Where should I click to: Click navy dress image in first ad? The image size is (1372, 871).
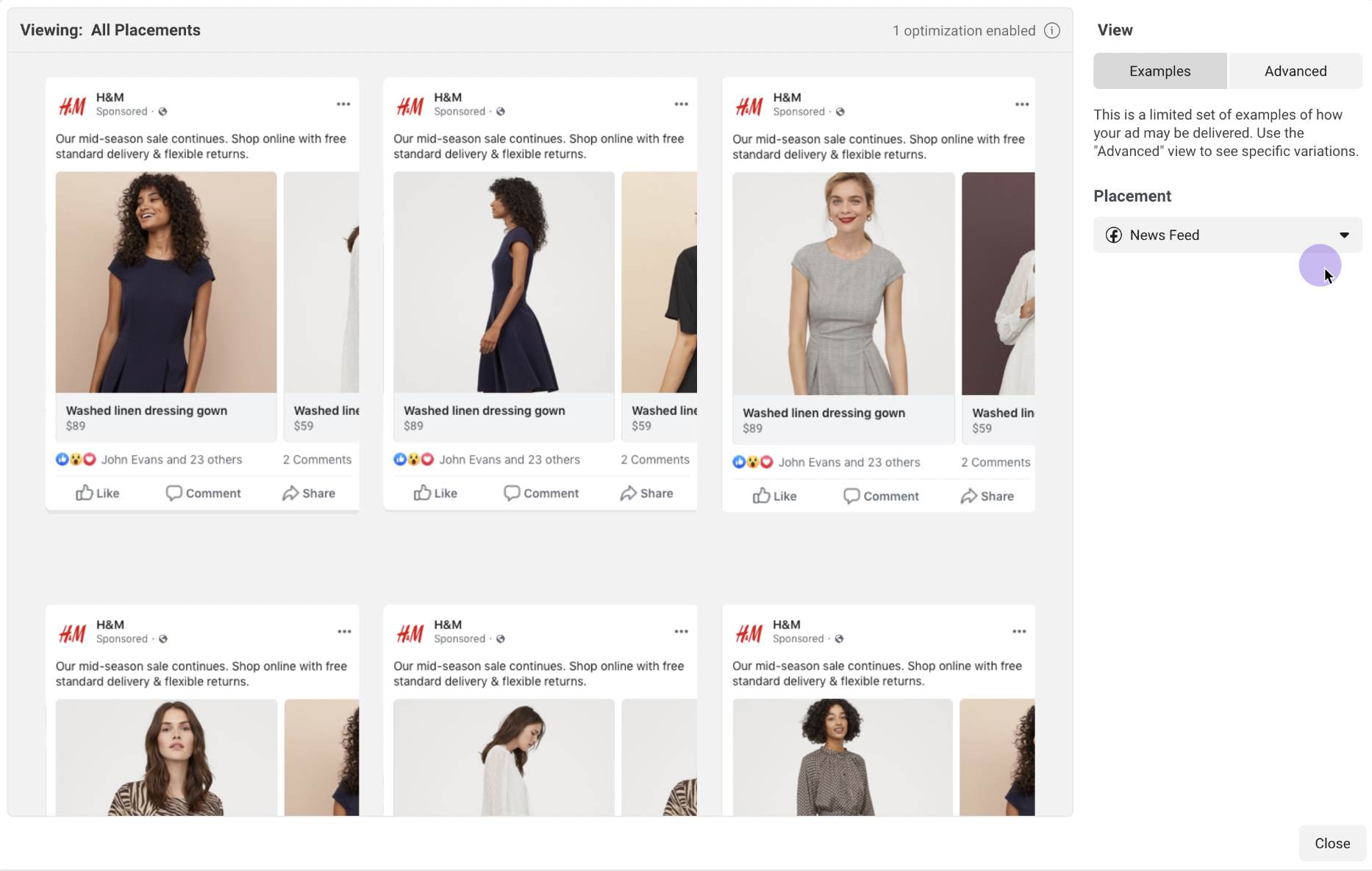click(166, 282)
